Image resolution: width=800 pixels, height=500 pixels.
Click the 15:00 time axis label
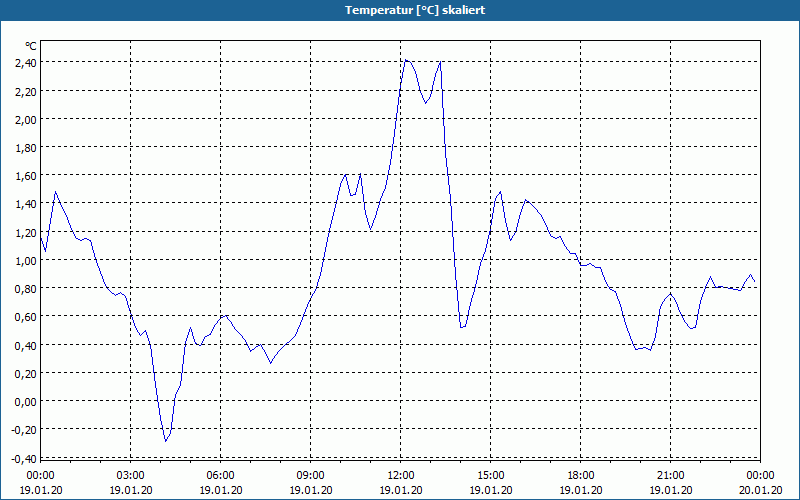[x=491, y=476]
